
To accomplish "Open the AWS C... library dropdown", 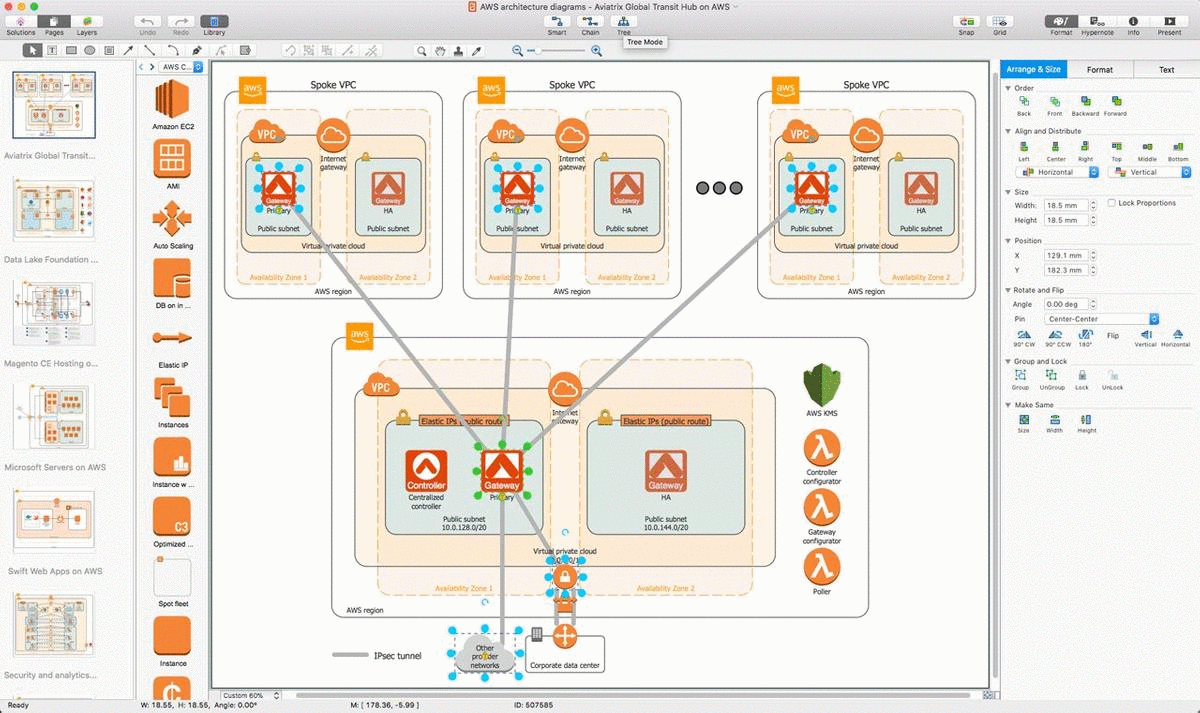I will (182, 67).
